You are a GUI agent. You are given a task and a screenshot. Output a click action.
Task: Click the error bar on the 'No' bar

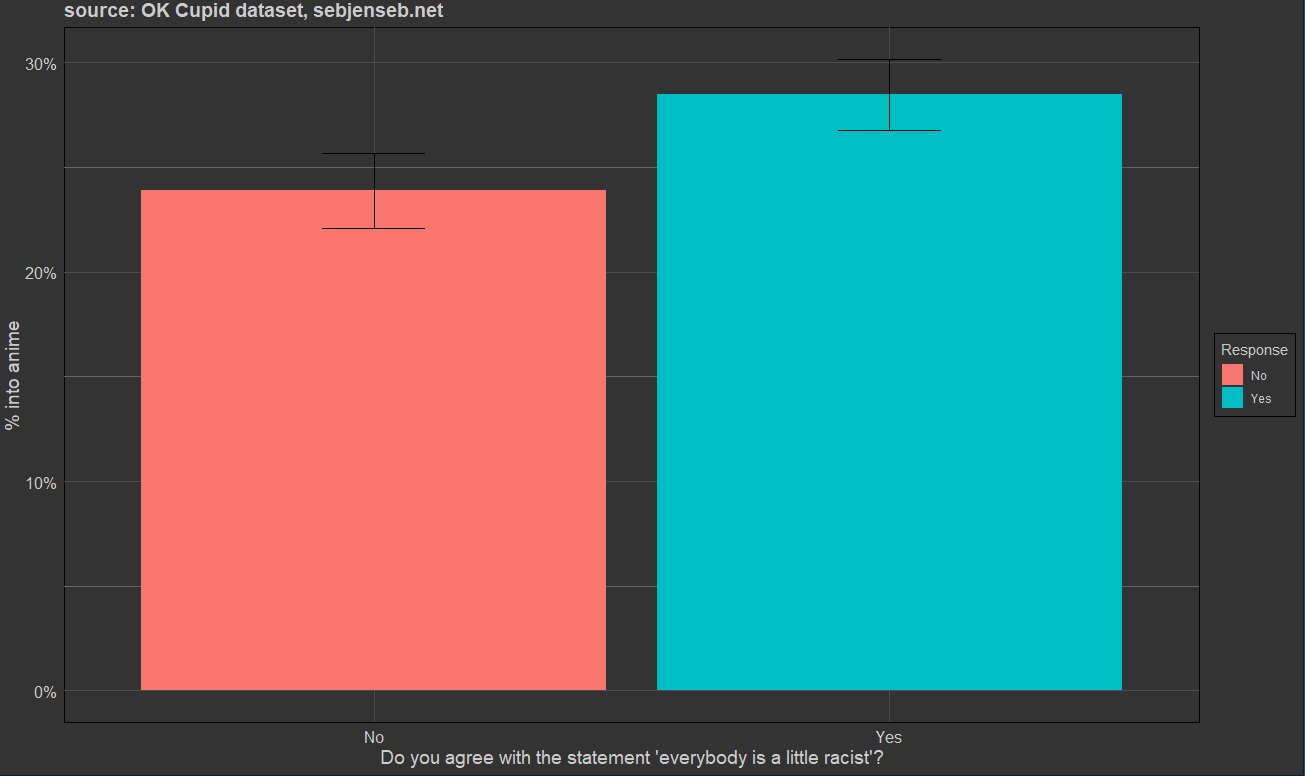[374, 191]
